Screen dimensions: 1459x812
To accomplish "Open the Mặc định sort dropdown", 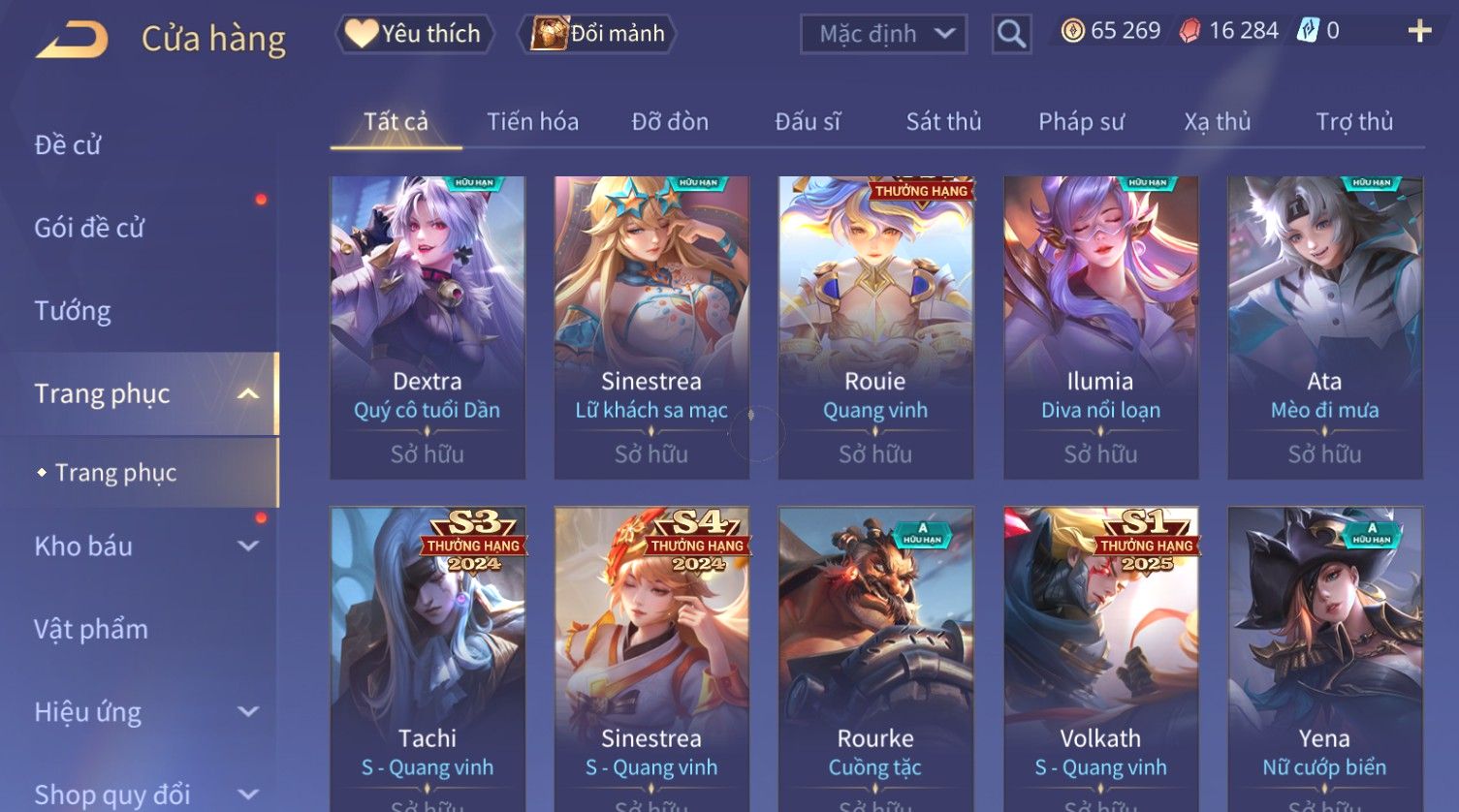I will click(x=883, y=35).
